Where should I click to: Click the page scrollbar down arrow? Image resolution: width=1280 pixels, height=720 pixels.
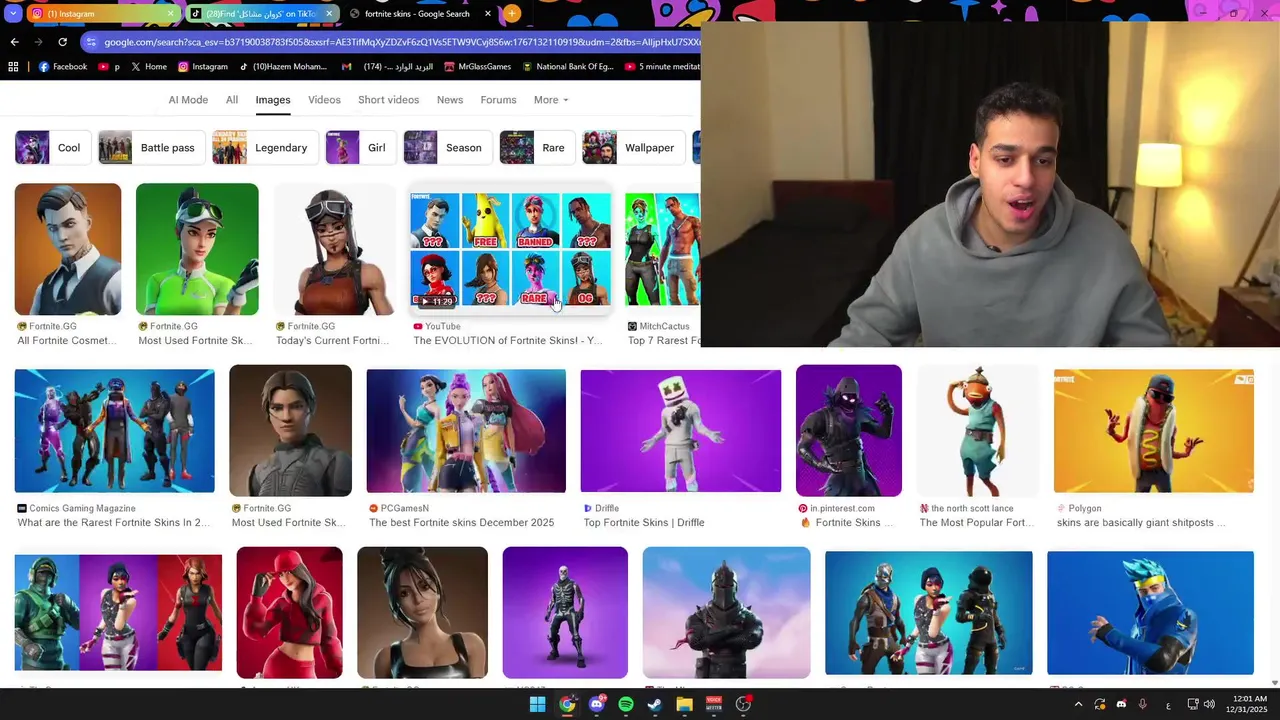(x=1274, y=683)
